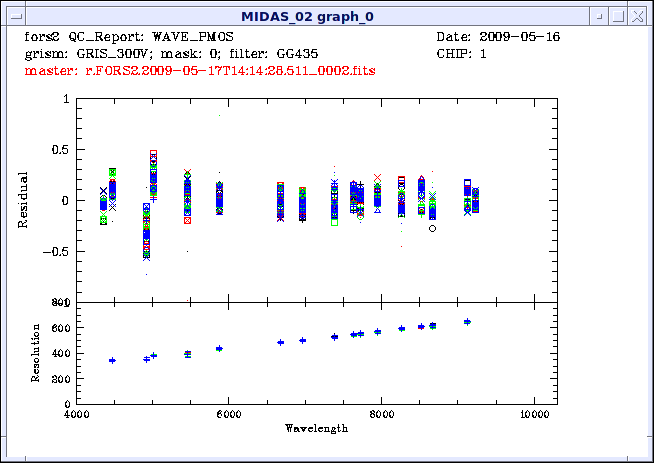Click the red X marker near 8000
Viewport: 654px width, 463px height.
(378, 177)
